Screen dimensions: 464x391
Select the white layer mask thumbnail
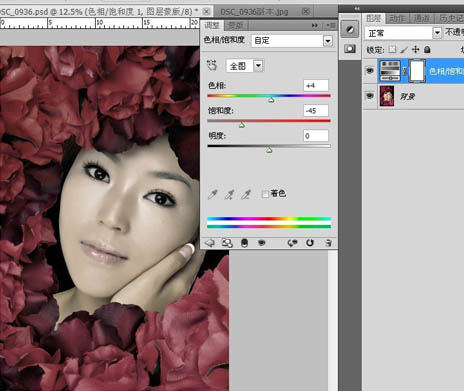417,71
